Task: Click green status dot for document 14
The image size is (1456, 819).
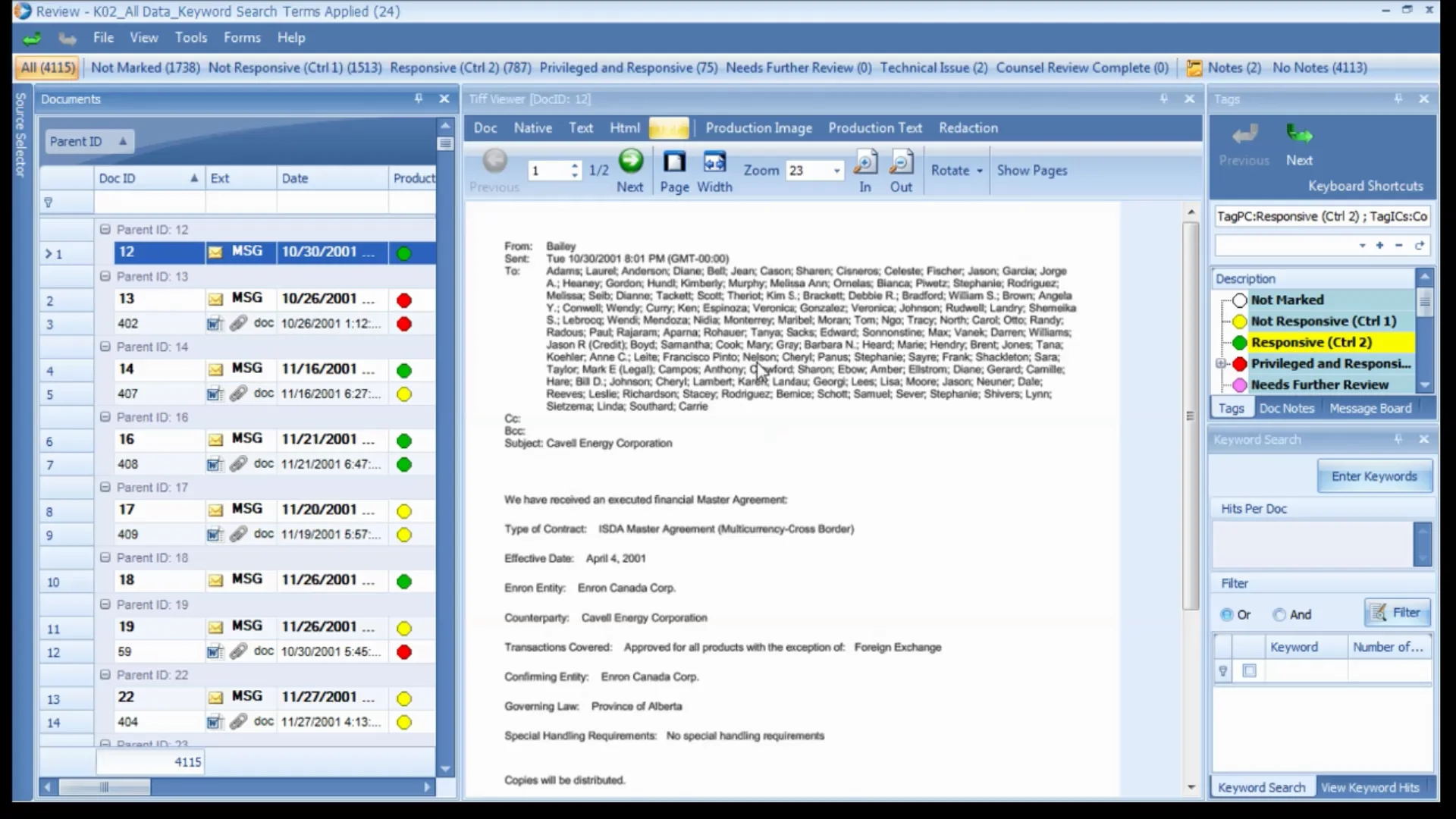Action: [404, 371]
